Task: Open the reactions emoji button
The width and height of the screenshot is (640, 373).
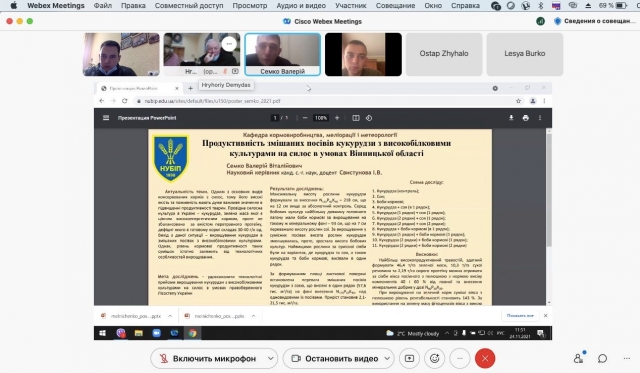Action: [x=435, y=358]
